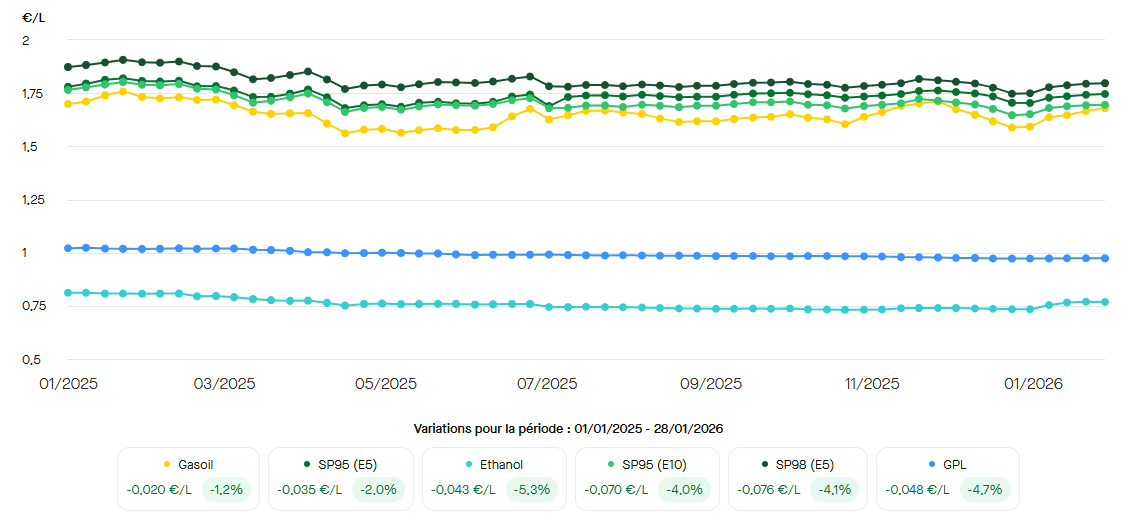Click the 07/2025 x-axis label
Viewport: 1129px width, 520px height.
[x=549, y=384]
